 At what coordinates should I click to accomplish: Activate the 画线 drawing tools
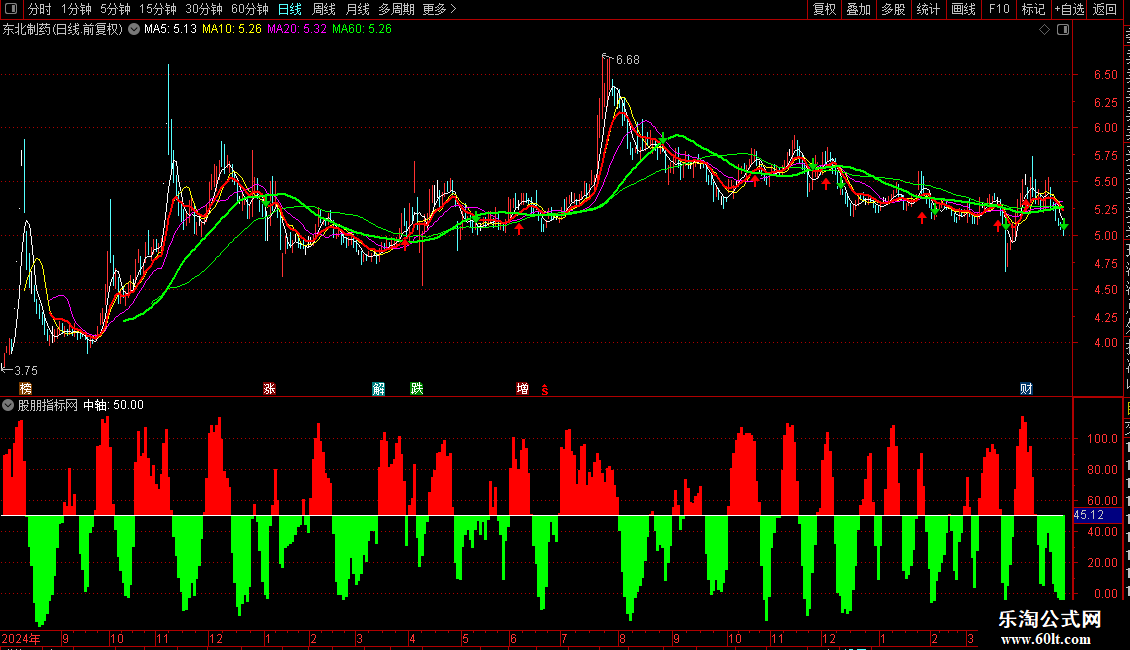[963, 9]
